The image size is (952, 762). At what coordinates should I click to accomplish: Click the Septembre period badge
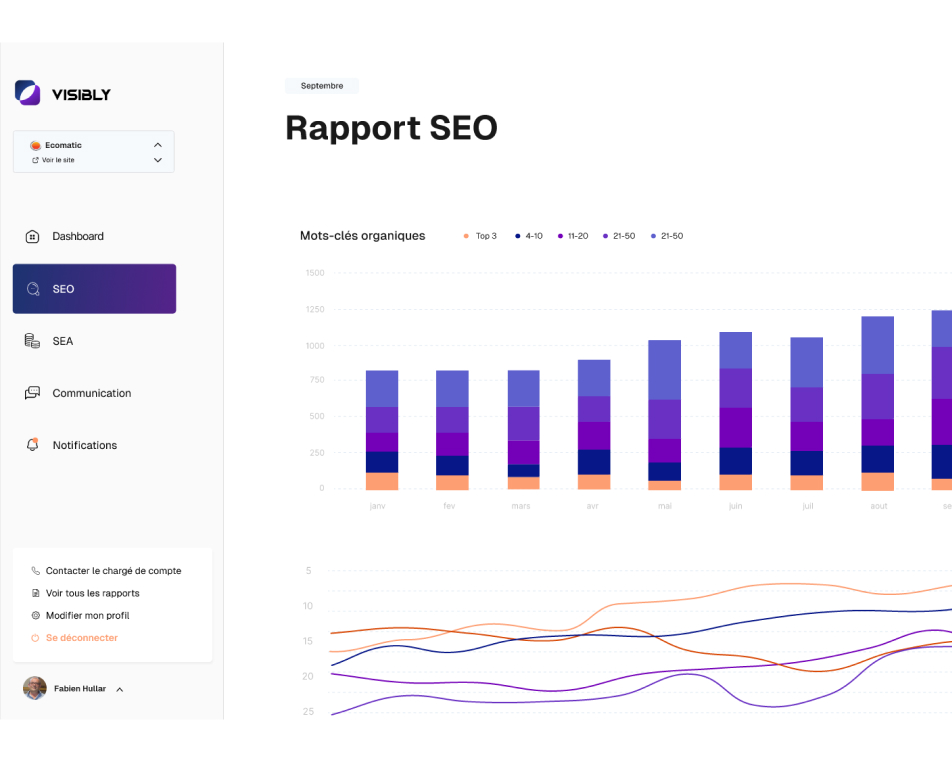(x=321, y=86)
